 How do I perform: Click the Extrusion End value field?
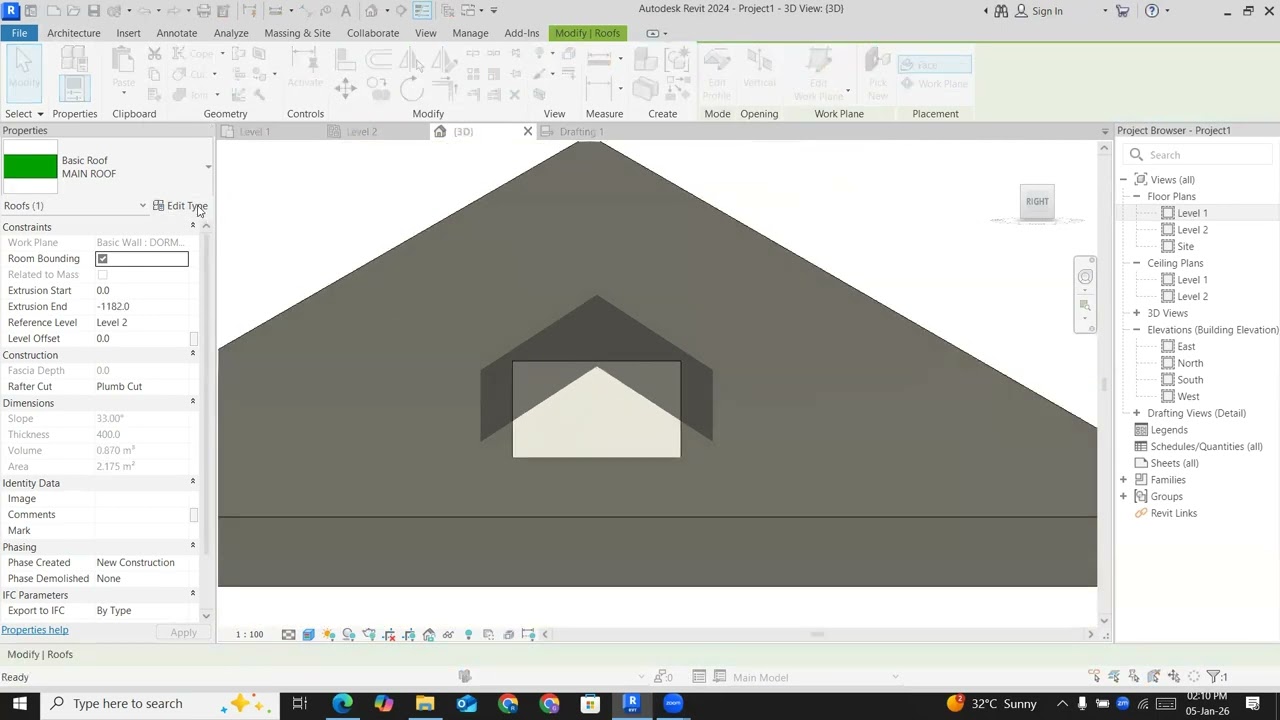point(142,307)
